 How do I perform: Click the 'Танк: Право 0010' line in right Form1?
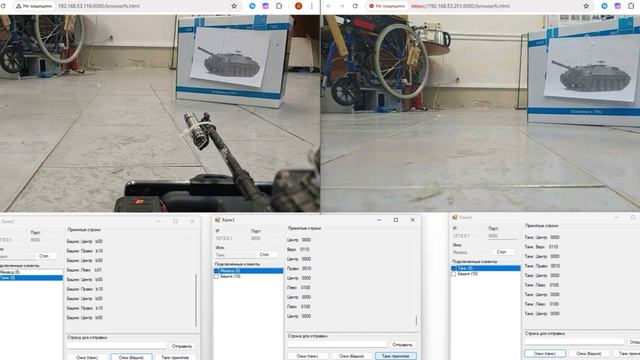pyautogui.click(x=542, y=266)
